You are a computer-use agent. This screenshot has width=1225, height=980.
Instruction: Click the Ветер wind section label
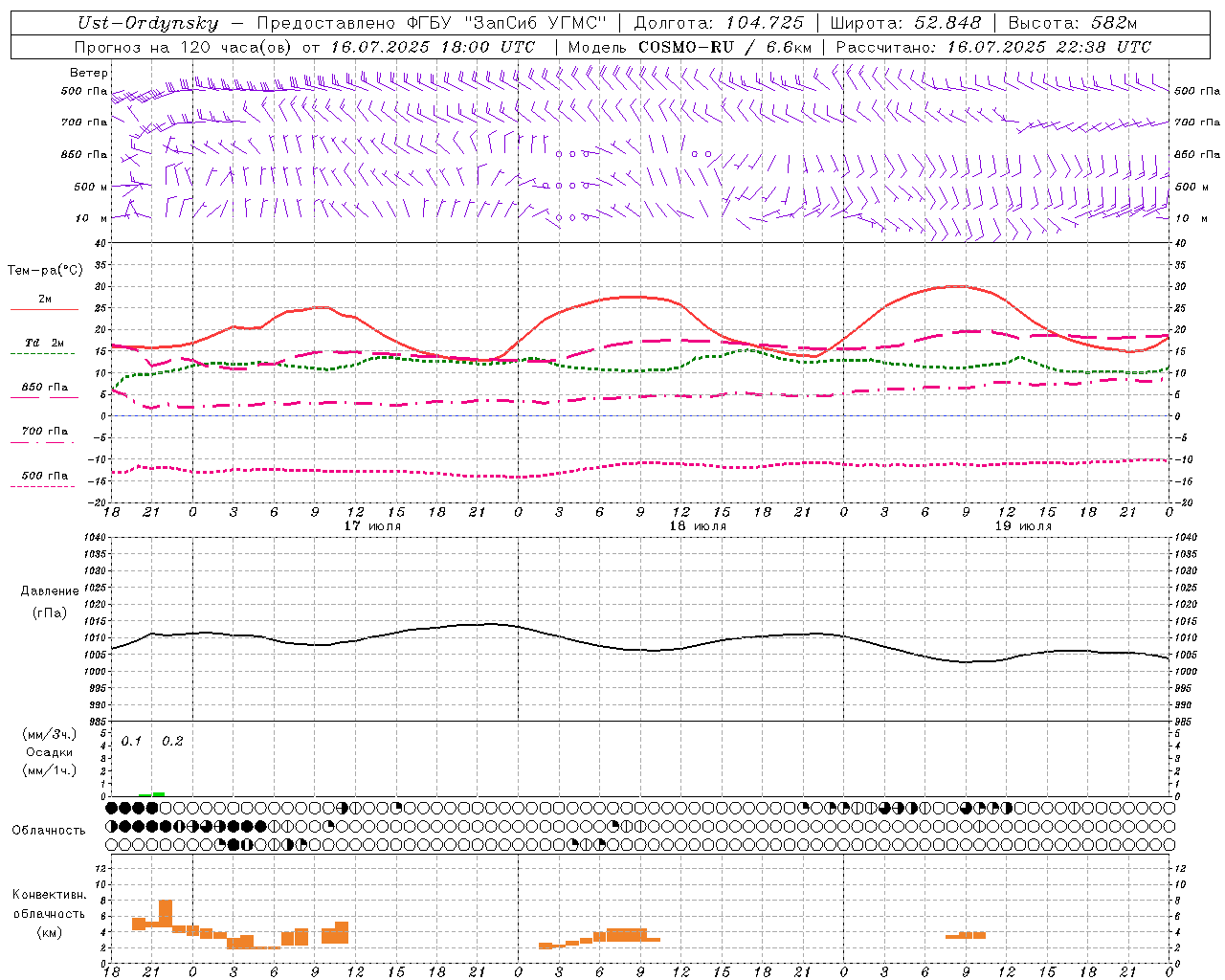point(89,73)
